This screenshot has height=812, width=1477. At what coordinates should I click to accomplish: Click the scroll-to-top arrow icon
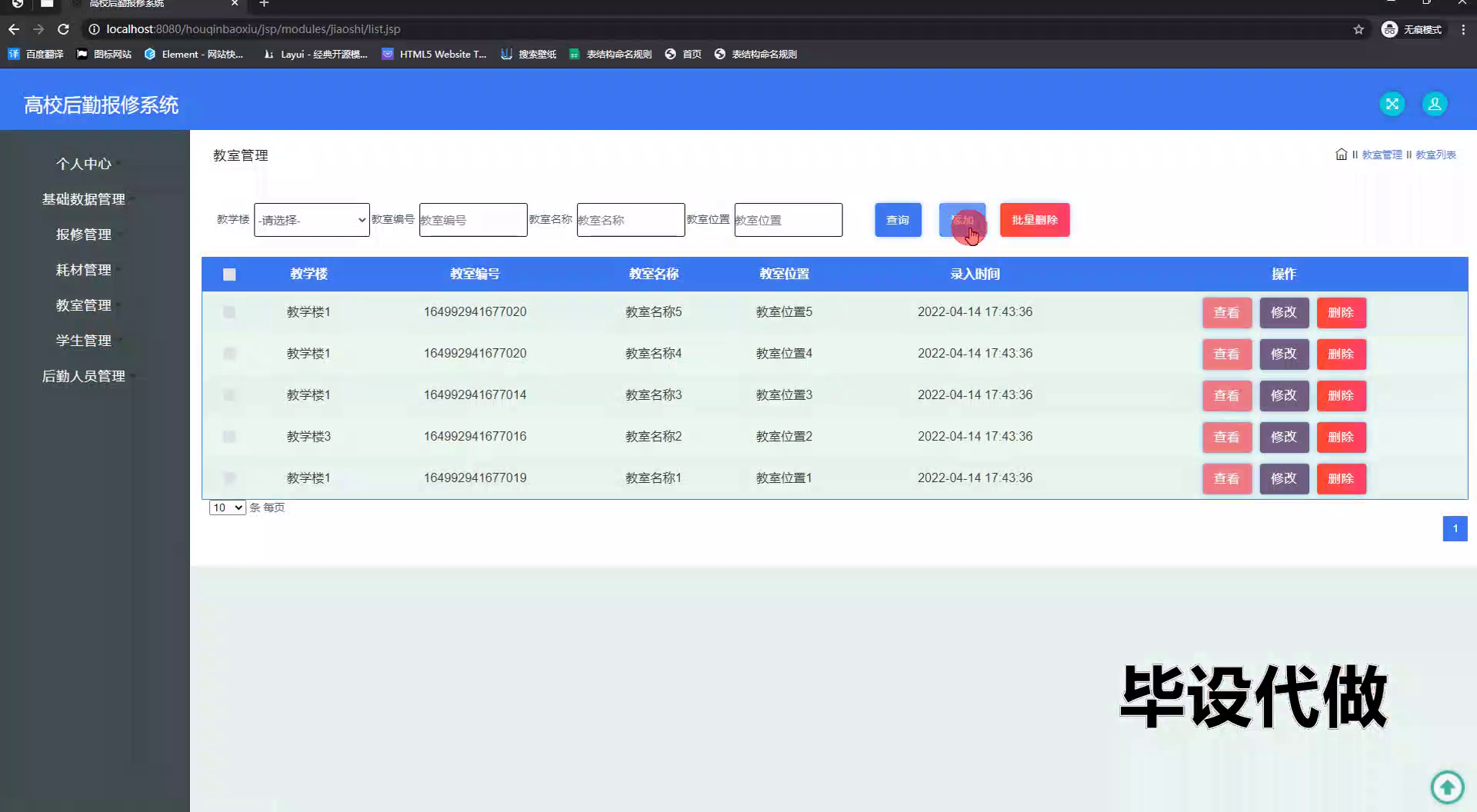(1447, 787)
